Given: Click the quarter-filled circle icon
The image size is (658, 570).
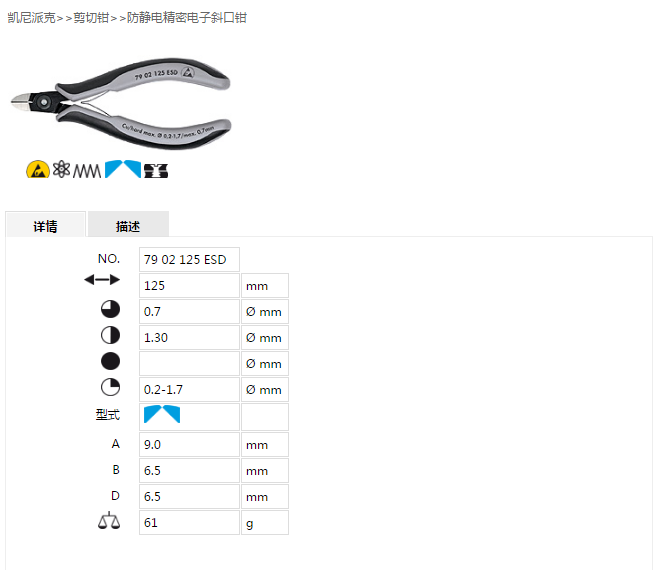Looking at the screenshot, I should [x=110, y=387].
